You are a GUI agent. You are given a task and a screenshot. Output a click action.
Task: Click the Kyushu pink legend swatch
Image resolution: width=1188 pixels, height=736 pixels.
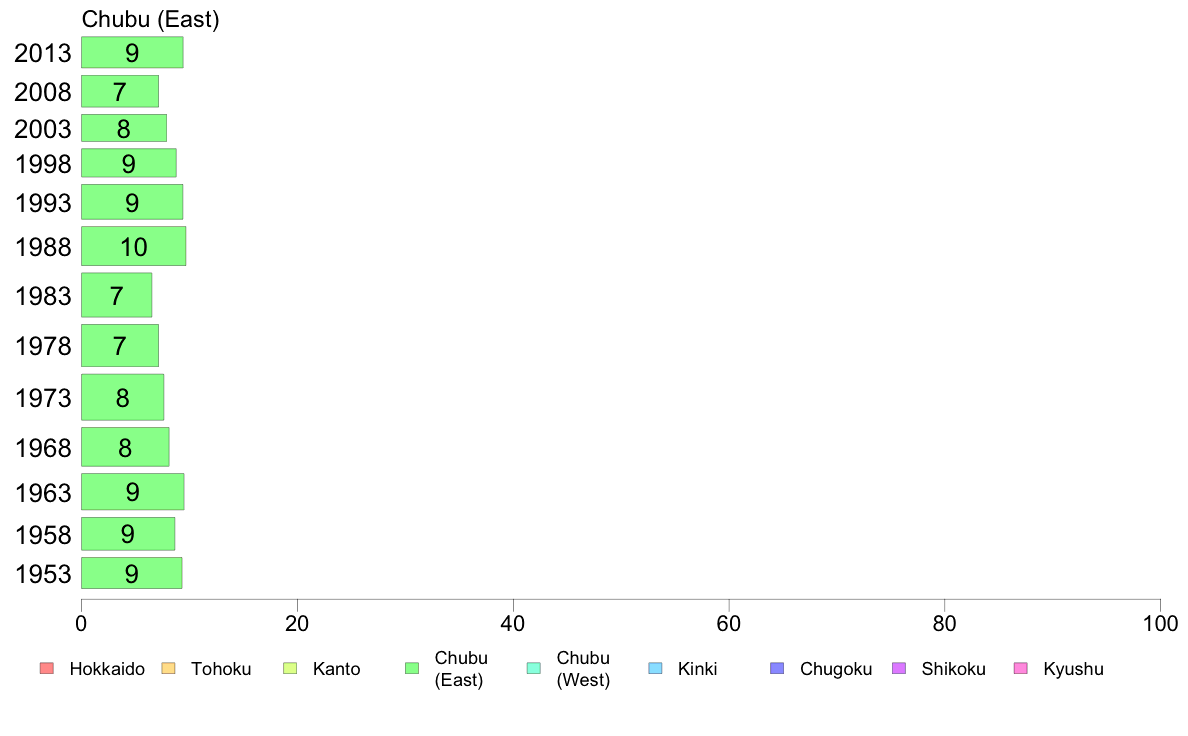[x=1021, y=669]
